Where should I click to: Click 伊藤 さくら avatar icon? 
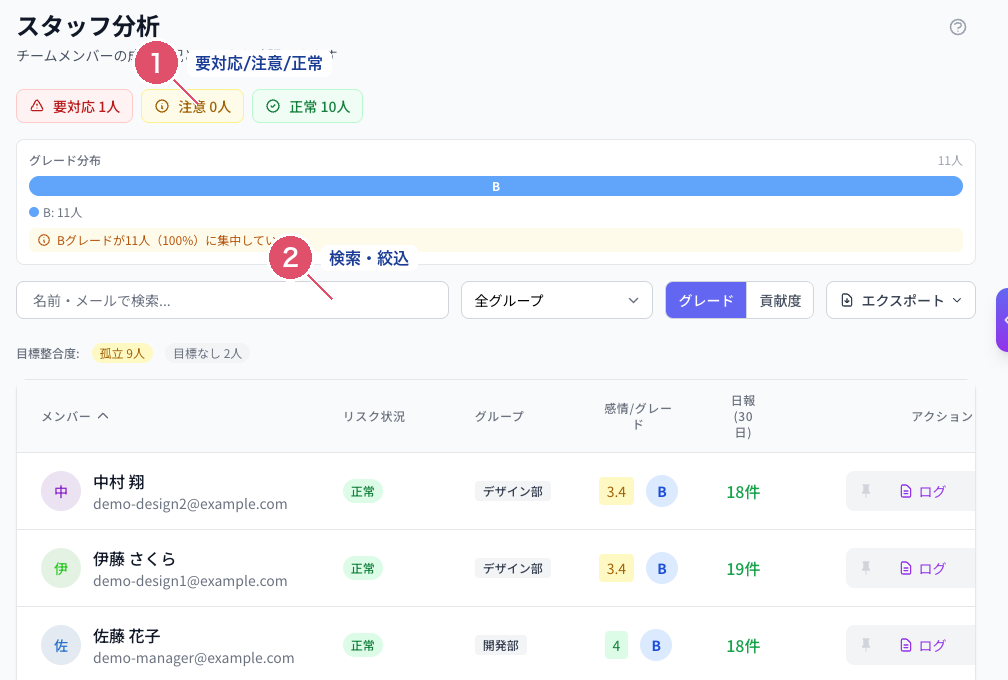coord(61,569)
